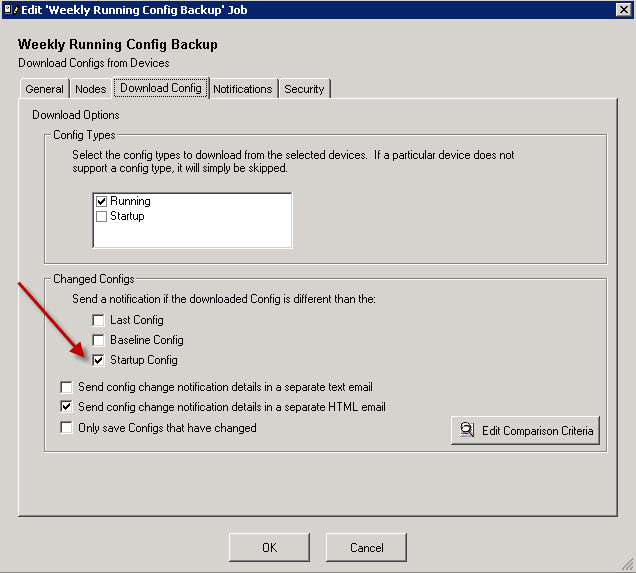Go to the Security tab

click(x=304, y=89)
